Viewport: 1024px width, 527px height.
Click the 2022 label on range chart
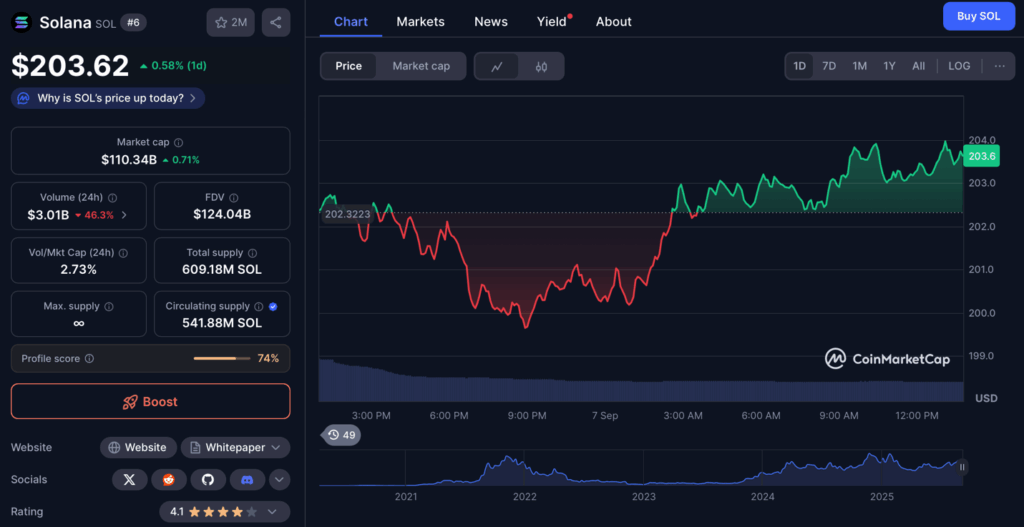click(x=524, y=497)
